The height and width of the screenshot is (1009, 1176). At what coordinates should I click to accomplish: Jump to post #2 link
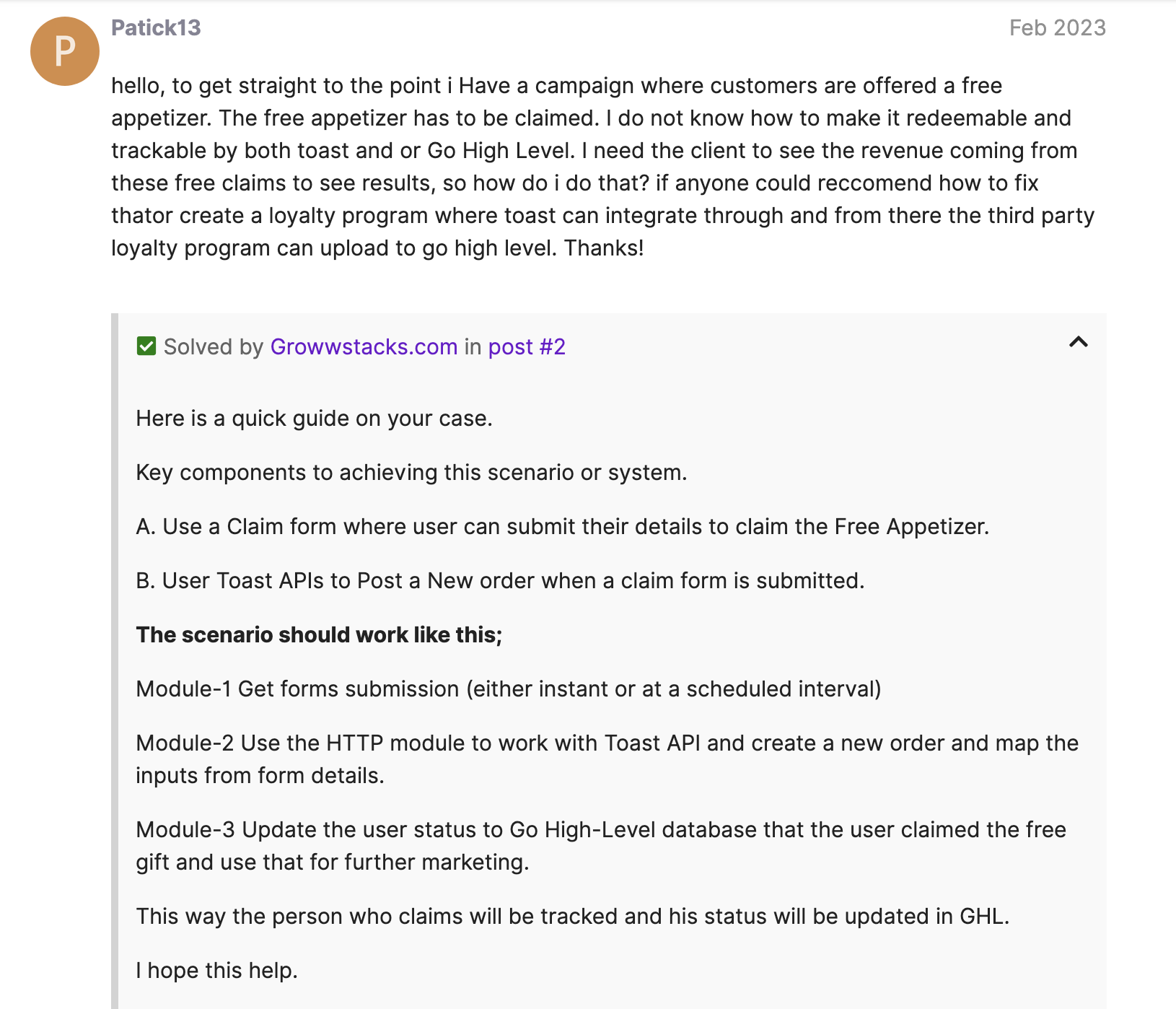527,346
